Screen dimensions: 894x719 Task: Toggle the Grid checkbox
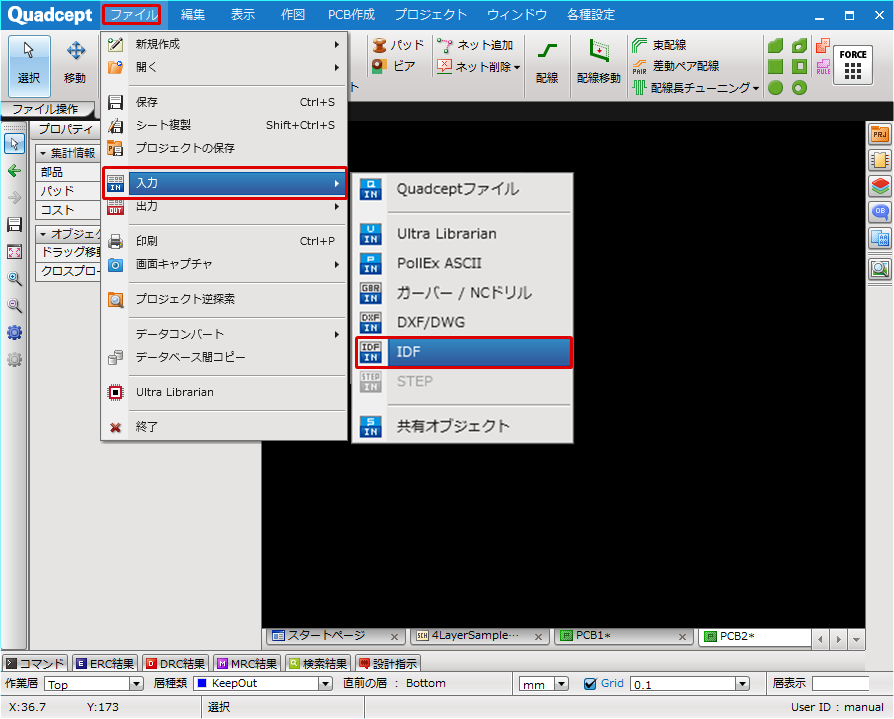(x=590, y=684)
